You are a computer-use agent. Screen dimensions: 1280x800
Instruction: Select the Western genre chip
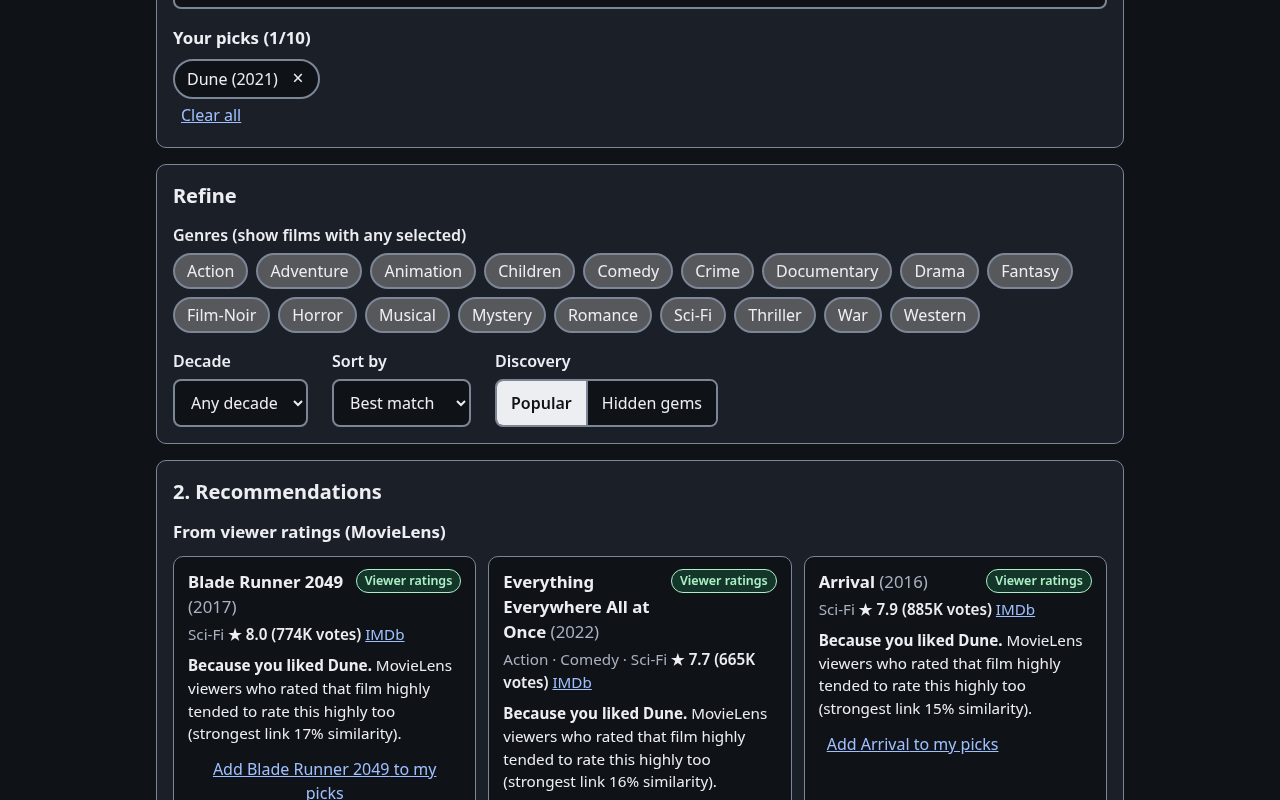[x=935, y=315]
